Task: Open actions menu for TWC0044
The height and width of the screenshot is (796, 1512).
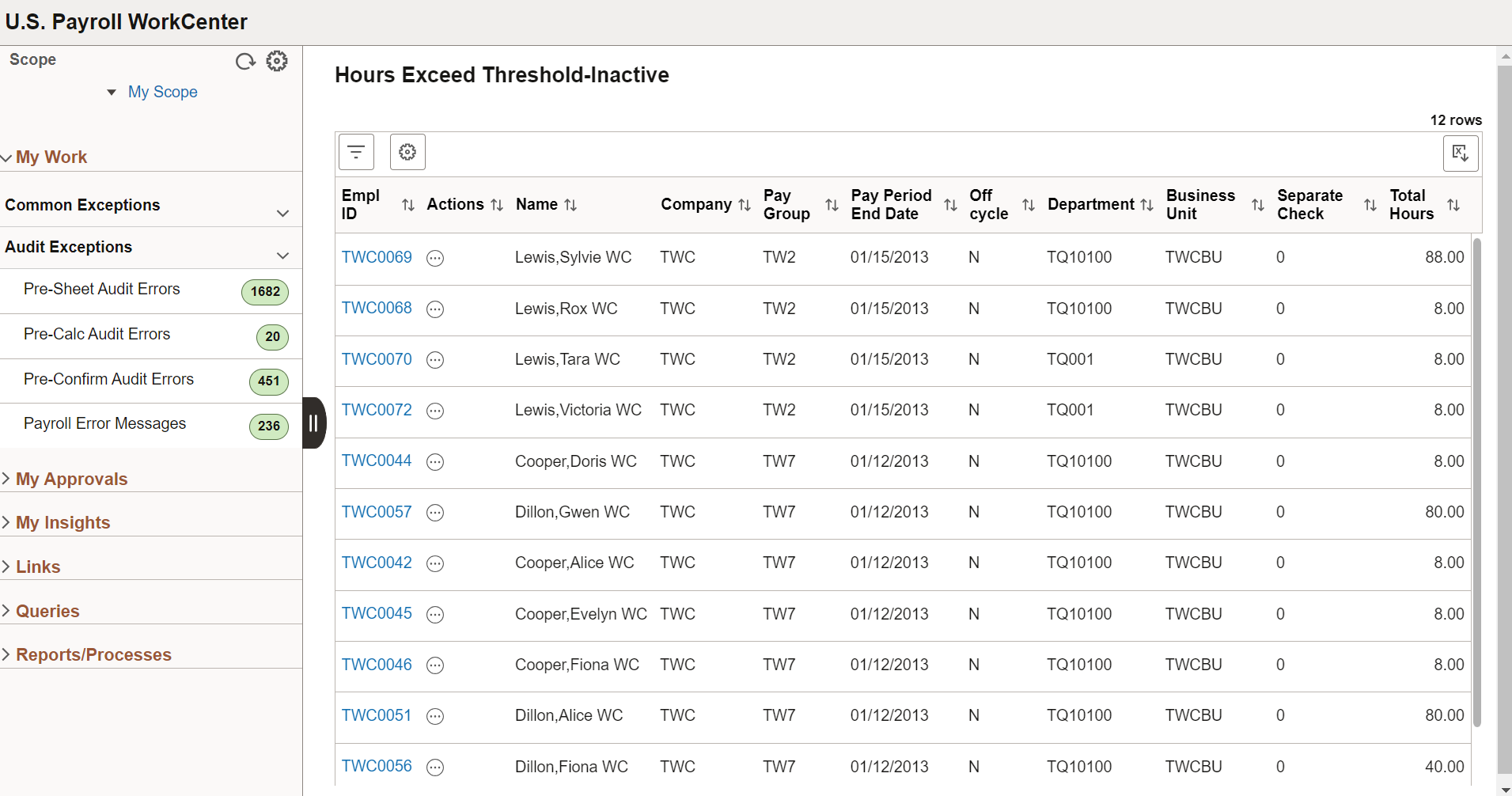Action: tap(435, 462)
